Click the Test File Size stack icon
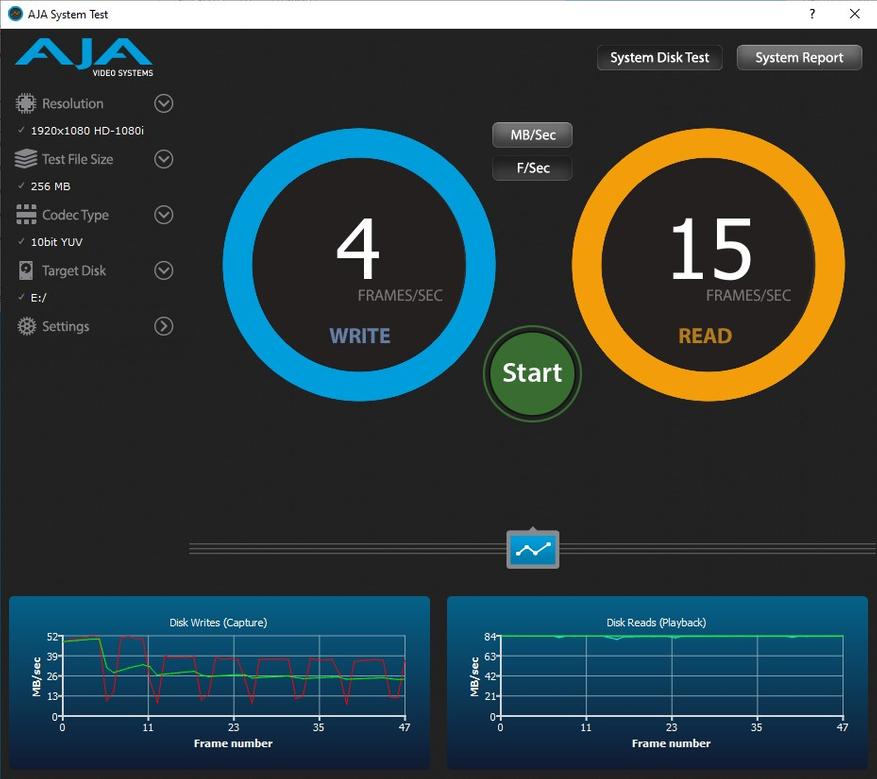 pos(26,159)
